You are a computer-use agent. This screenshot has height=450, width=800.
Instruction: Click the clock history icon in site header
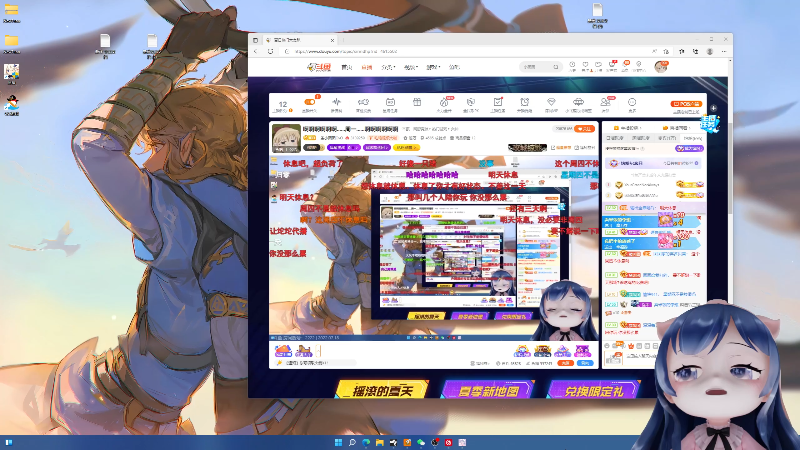click(x=572, y=65)
